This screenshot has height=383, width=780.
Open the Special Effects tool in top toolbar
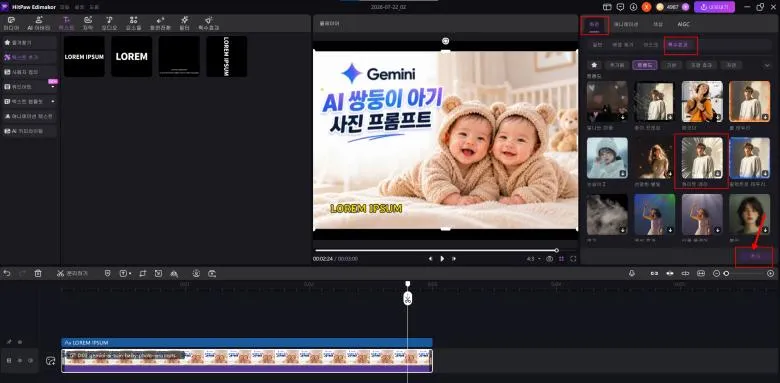point(208,23)
